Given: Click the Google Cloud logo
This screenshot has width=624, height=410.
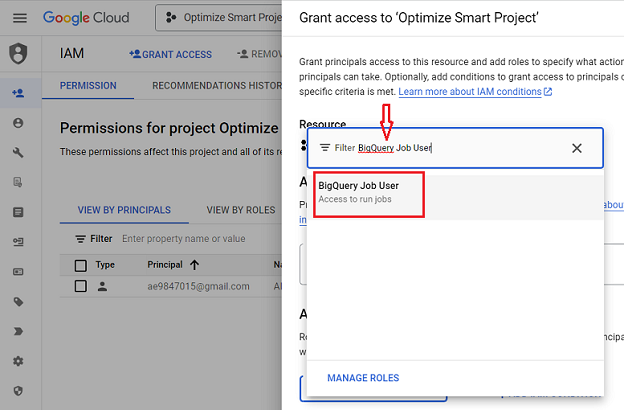Looking at the screenshot, I should [86, 18].
